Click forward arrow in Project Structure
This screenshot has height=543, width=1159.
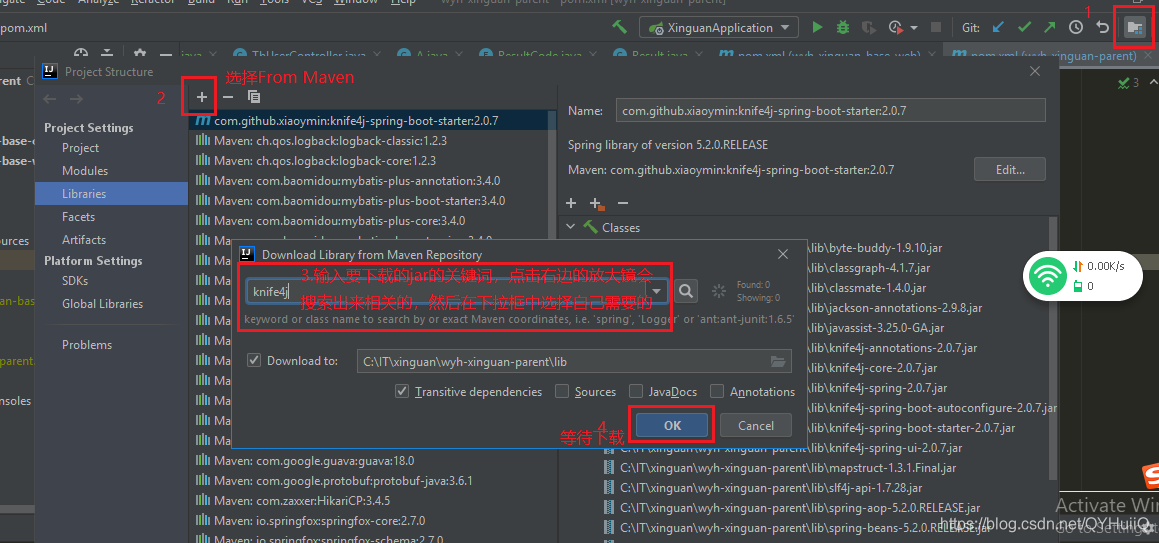(x=76, y=99)
